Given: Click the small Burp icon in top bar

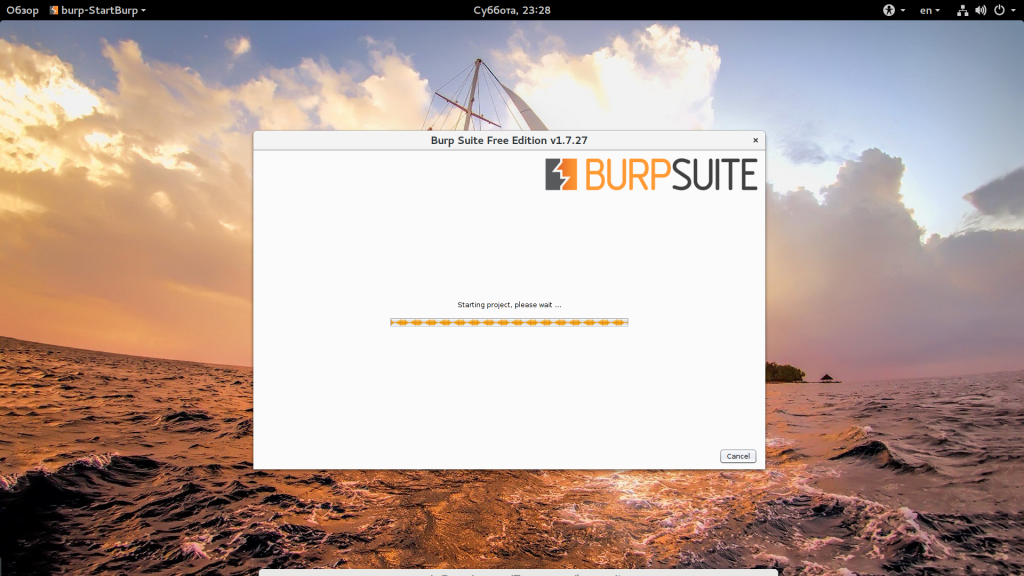Looking at the screenshot, I should tap(54, 10).
